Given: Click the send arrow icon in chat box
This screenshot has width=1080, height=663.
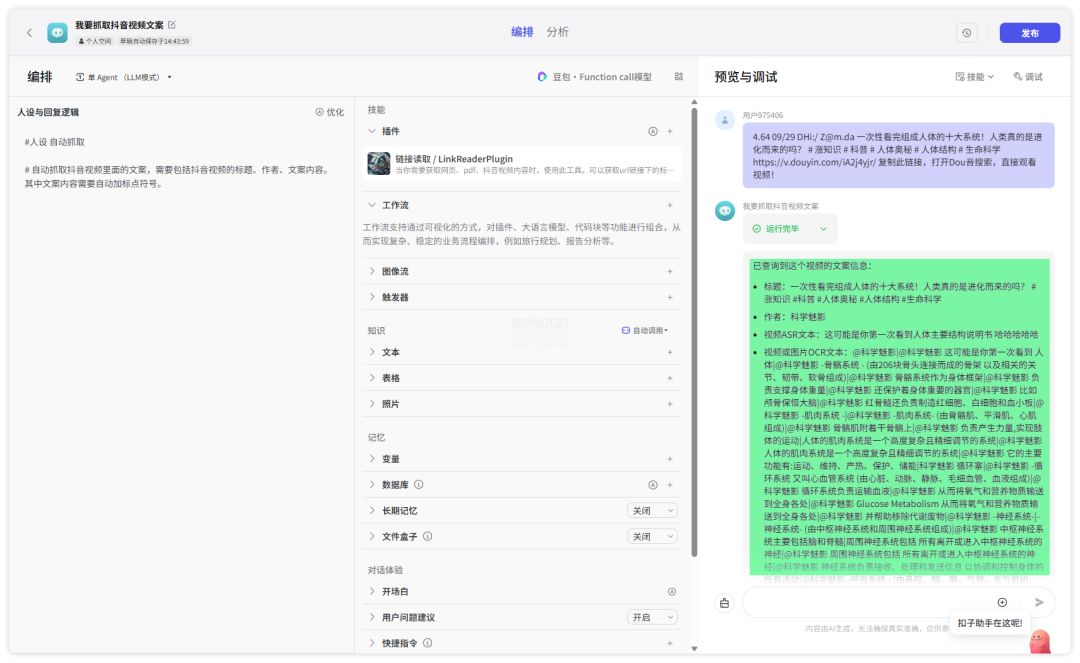Looking at the screenshot, I should pos(1039,602).
